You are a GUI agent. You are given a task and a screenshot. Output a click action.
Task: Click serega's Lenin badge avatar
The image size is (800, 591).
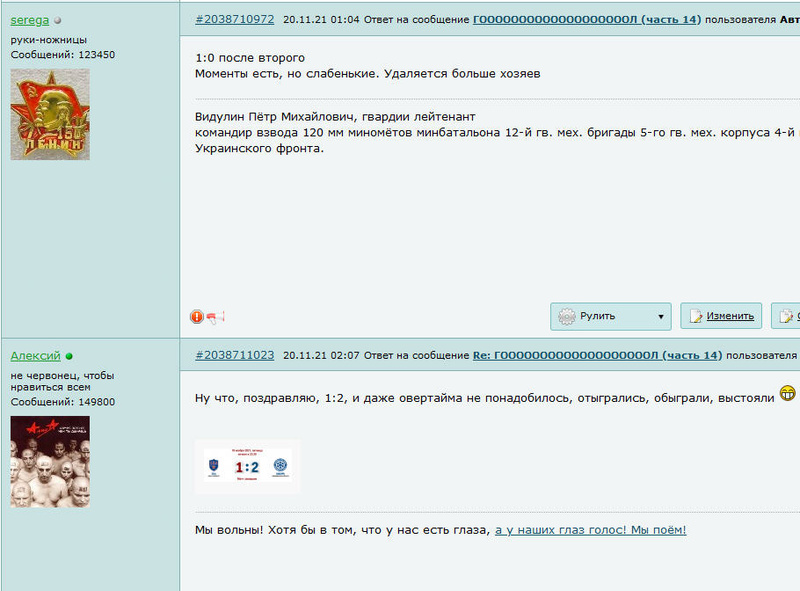coord(50,114)
